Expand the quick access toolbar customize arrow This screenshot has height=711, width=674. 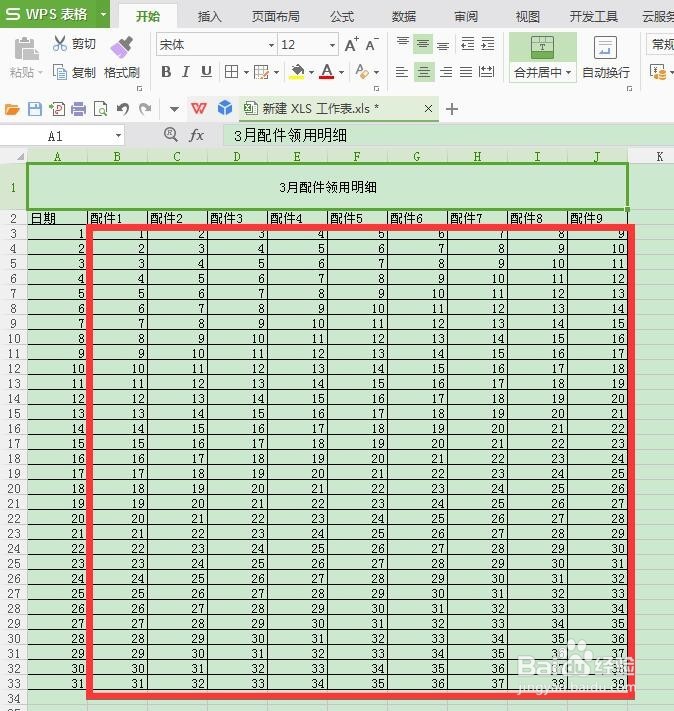[174, 109]
